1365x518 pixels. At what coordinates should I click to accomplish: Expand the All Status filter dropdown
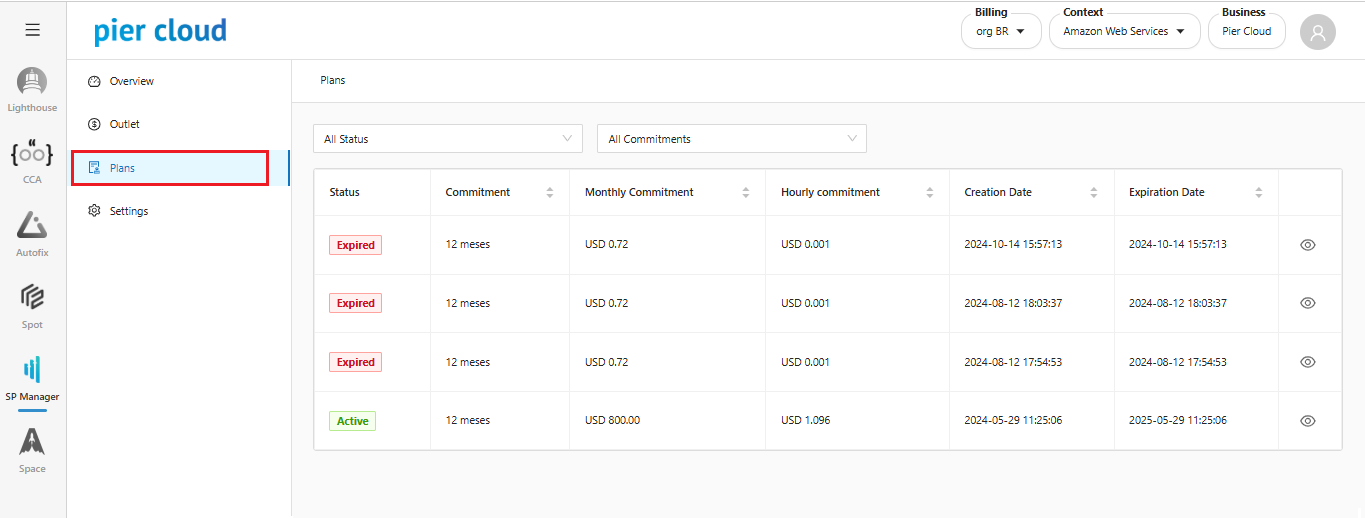(447, 139)
